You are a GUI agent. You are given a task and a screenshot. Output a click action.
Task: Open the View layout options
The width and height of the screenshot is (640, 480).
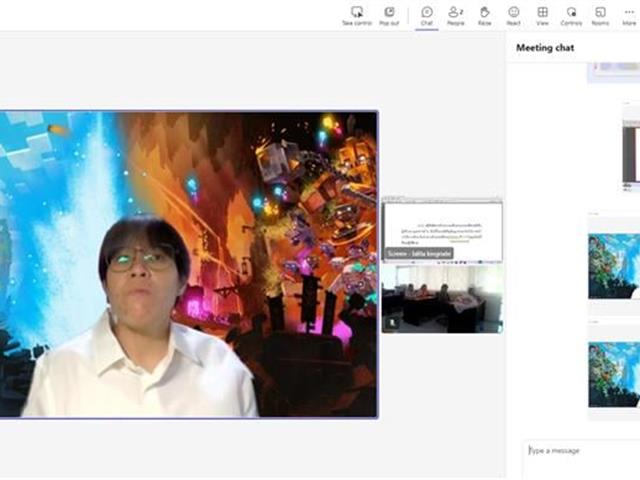pyautogui.click(x=542, y=16)
